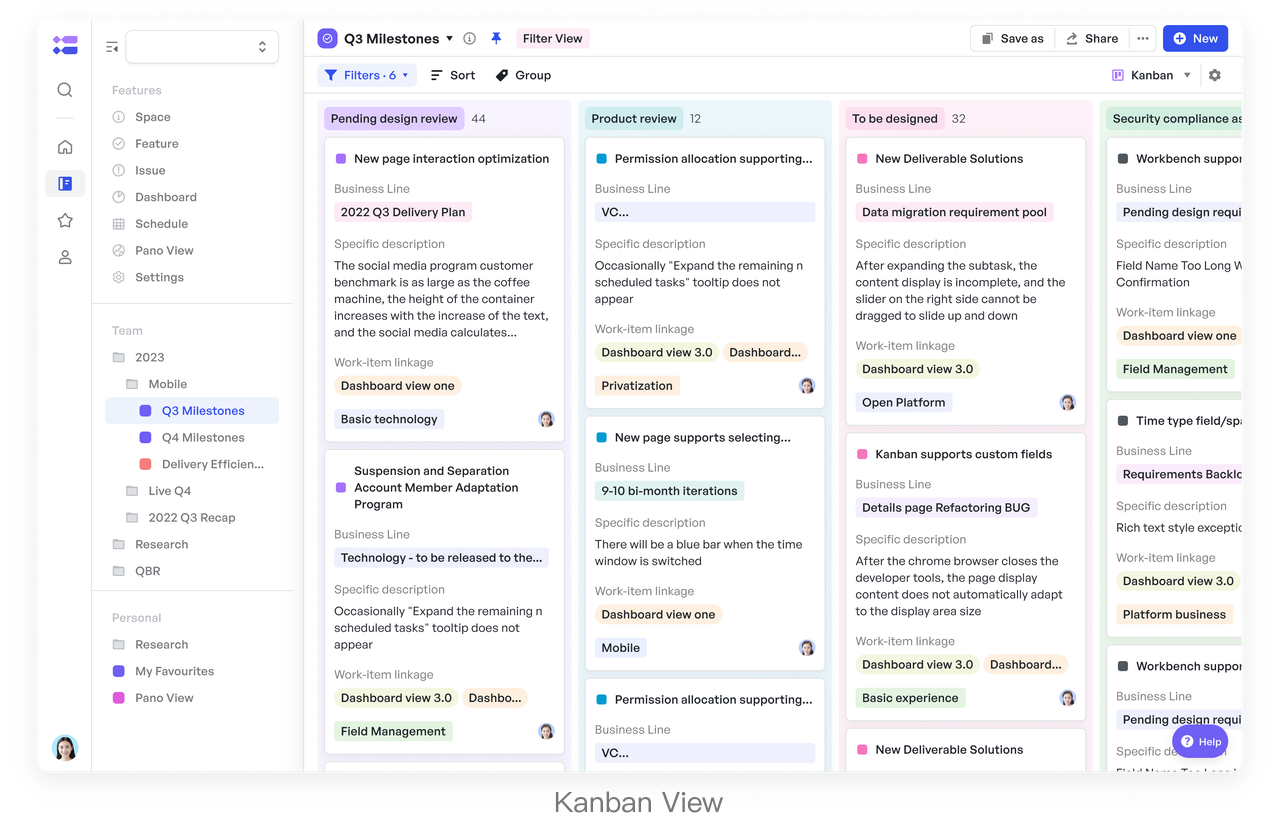The width and height of the screenshot is (1280, 828).
Task: Open view settings via the gear icon
Action: click(1215, 74)
